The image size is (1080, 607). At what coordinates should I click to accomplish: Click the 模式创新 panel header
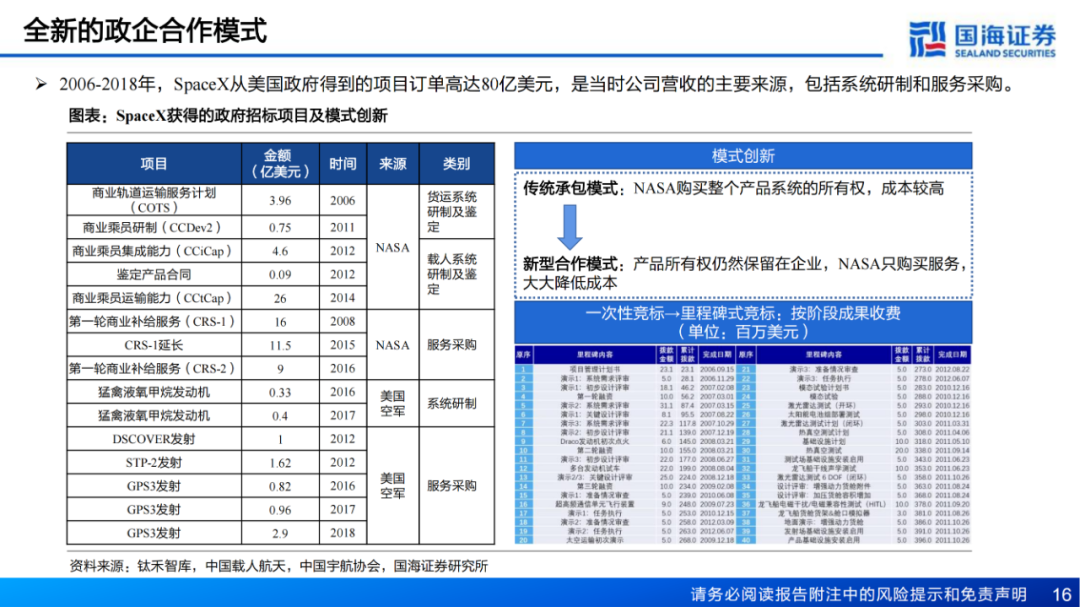pyautogui.click(x=743, y=156)
